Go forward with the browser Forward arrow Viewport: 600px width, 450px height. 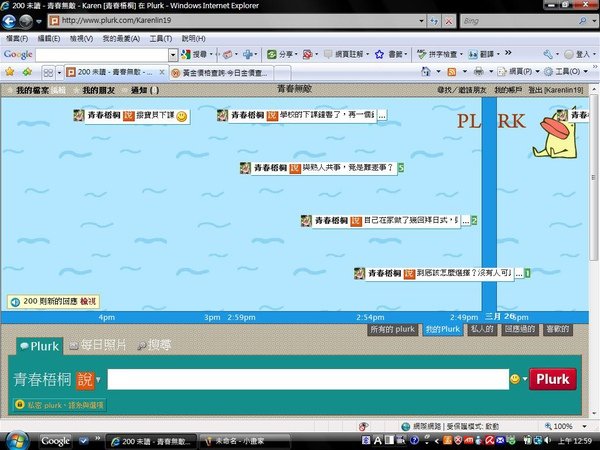26,21
